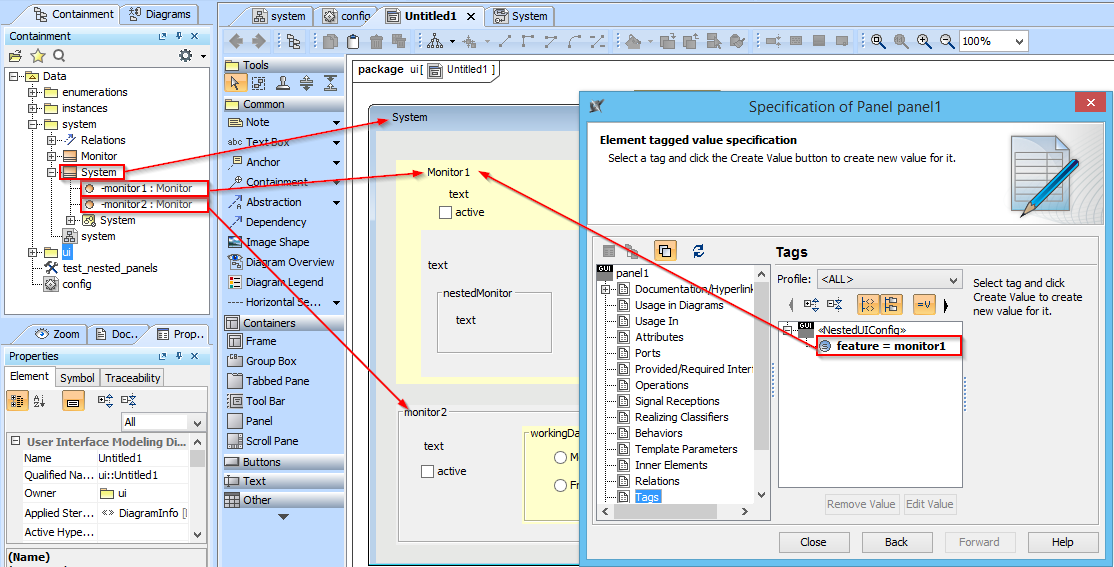Toggle active checkbox under Monitor1
Screen dimensions: 1114x567
pos(446,212)
